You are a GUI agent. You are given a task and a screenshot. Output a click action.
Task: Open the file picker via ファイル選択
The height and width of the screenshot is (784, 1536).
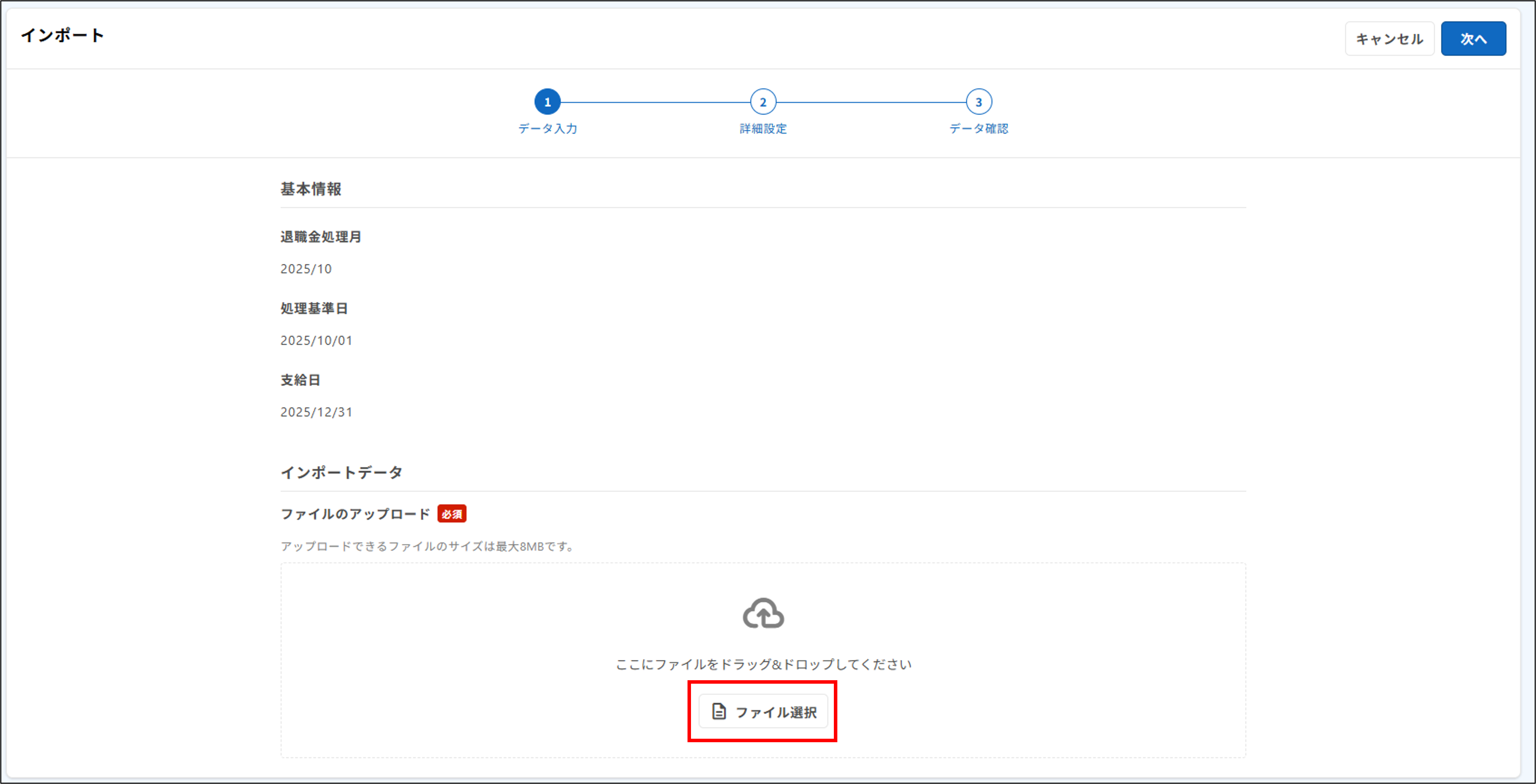(x=763, y=711)
